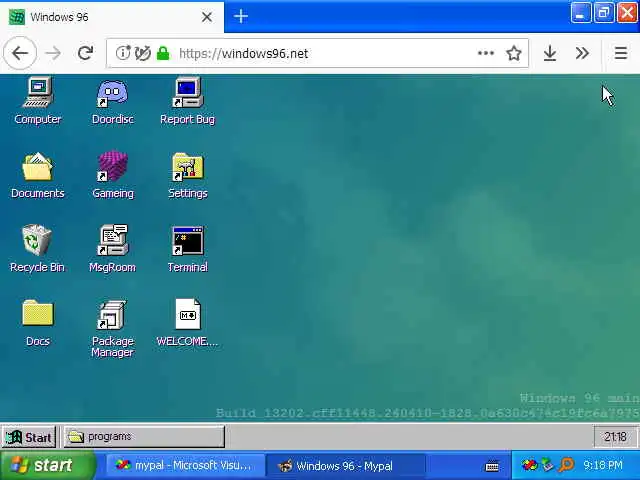Open the Documents folder icon
The height and width of the screenshot is (480, 640).
tap(38, 175)
